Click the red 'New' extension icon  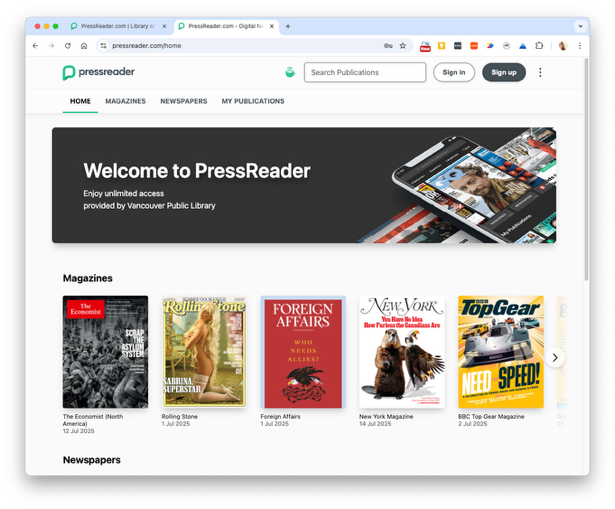pos(425,46)
